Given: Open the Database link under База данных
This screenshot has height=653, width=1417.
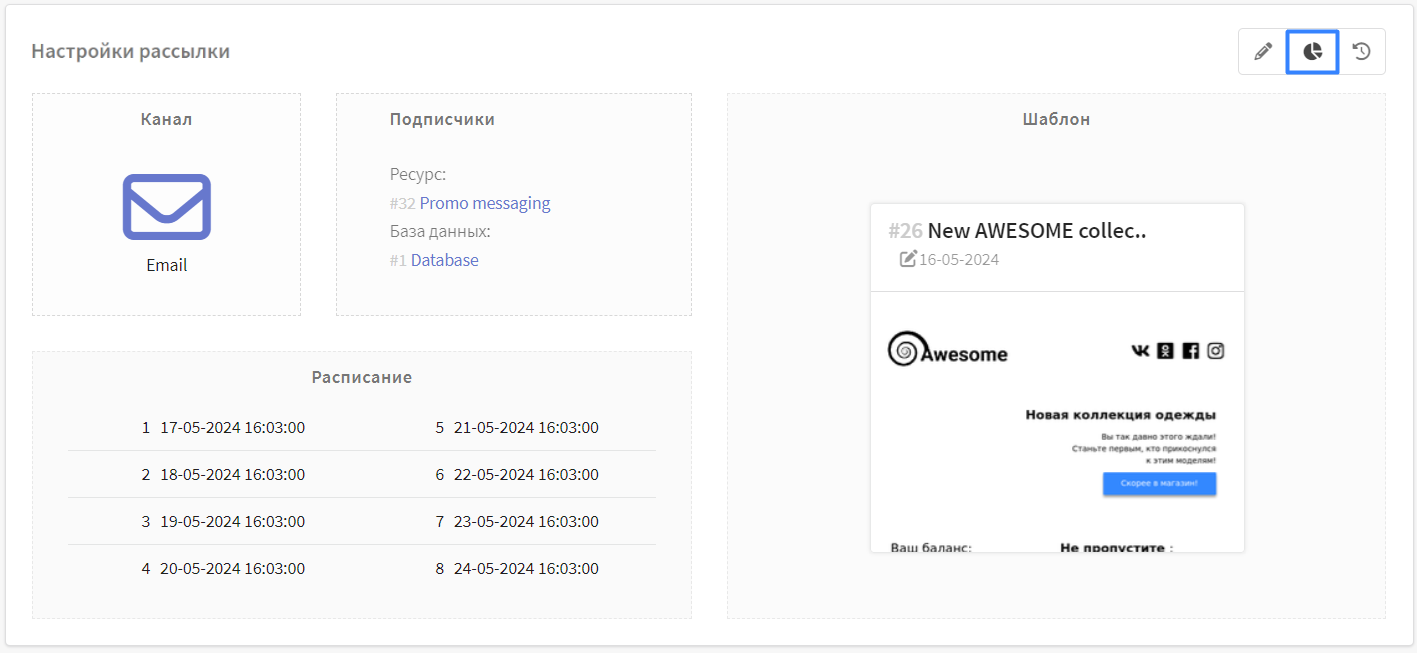Looking at the screenshot, I should [x=444, y=260].
